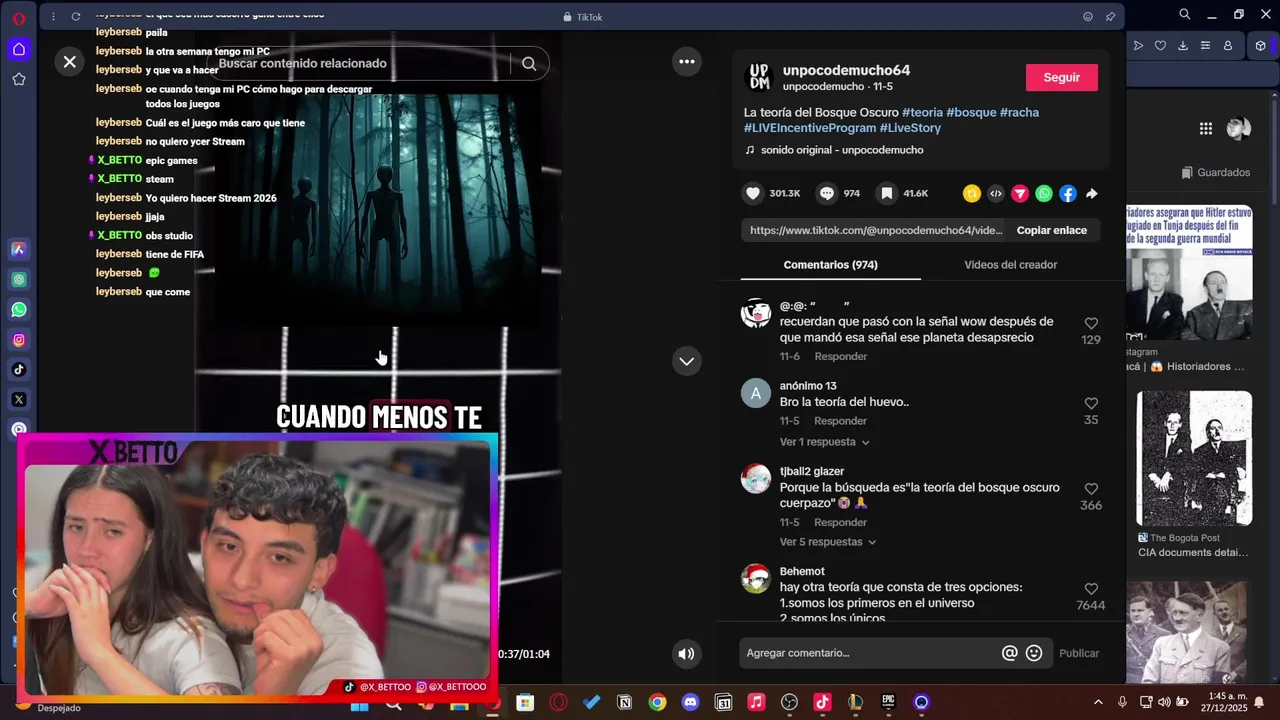
Task: Open TikTok in the Opera sidebar
Action: coord(19,370)
